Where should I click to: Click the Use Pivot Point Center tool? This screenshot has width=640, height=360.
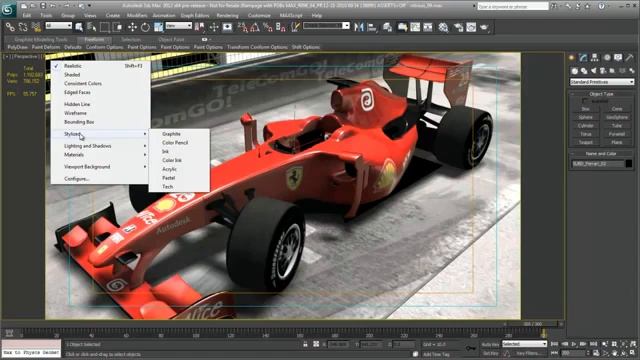point(200,27)
